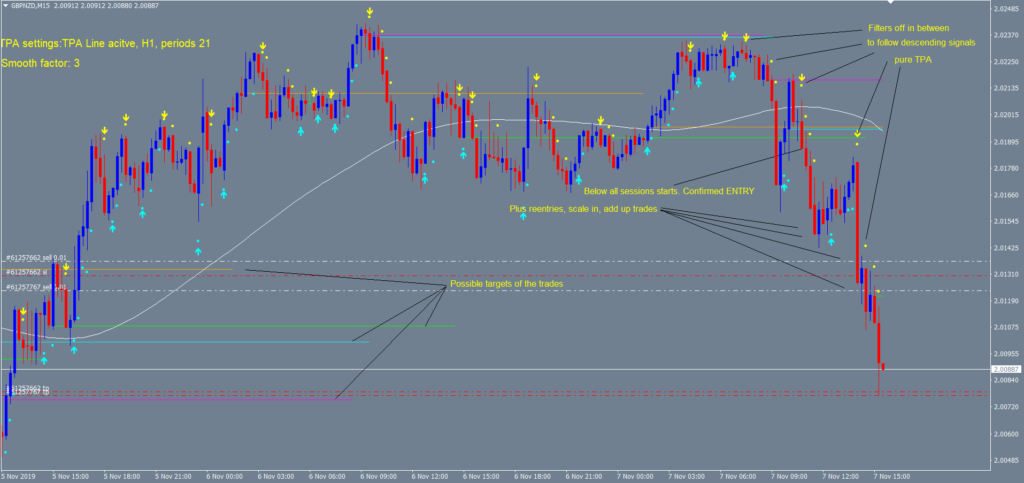
Task: Select yellow arrow pointed to by pure TPA
Action: 857,133
